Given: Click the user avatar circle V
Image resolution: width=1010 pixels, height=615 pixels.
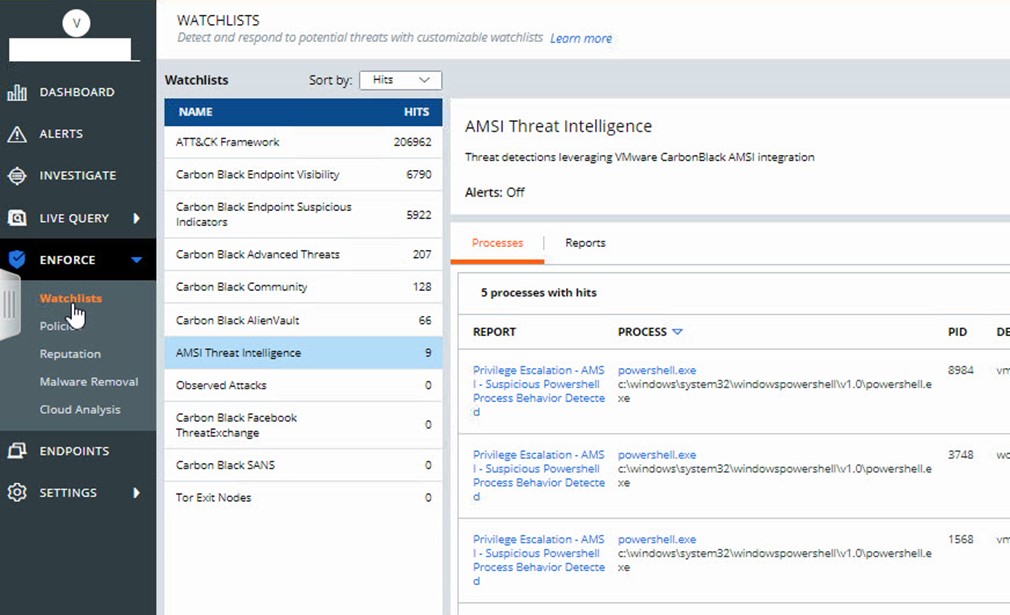Looking at the screenshot, I should (76, 23).
